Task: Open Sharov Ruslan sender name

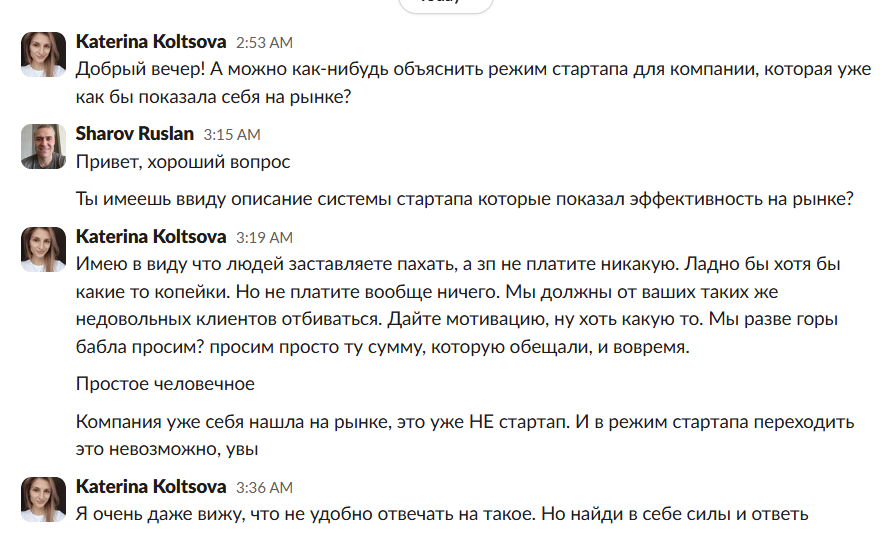Action: (135, 134)
